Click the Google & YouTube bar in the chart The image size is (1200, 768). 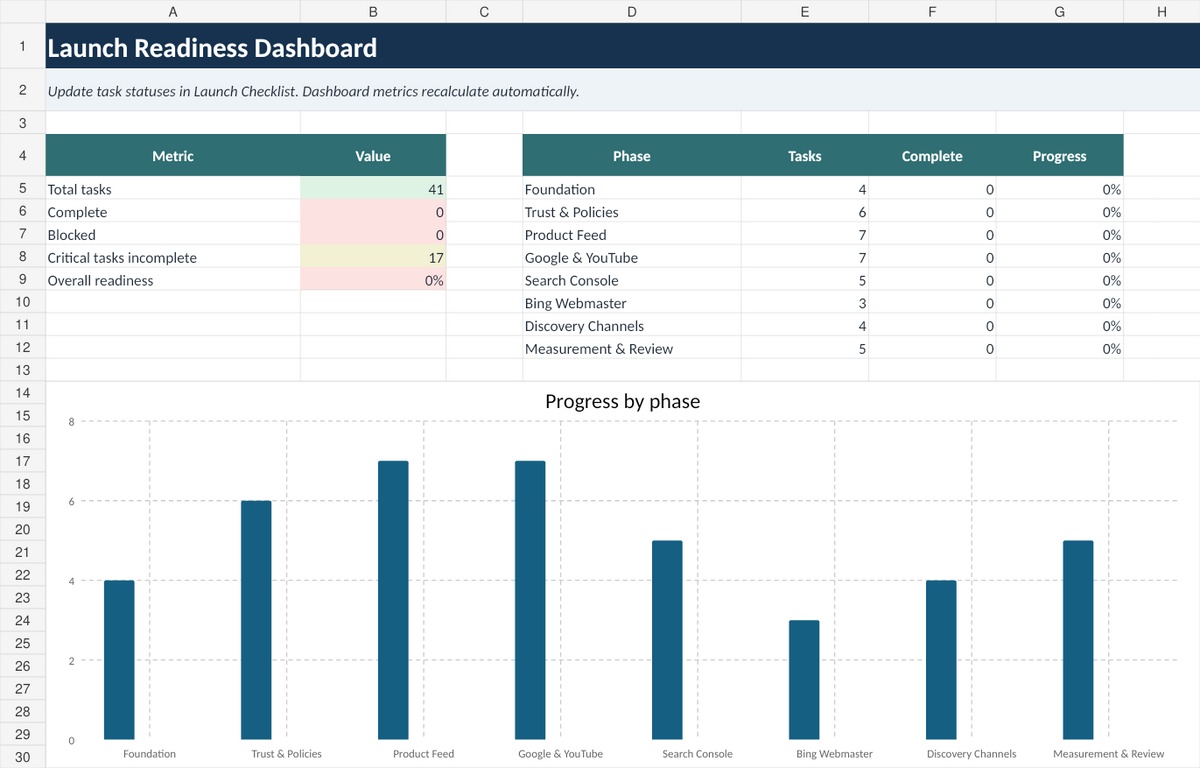coord(530,600)
